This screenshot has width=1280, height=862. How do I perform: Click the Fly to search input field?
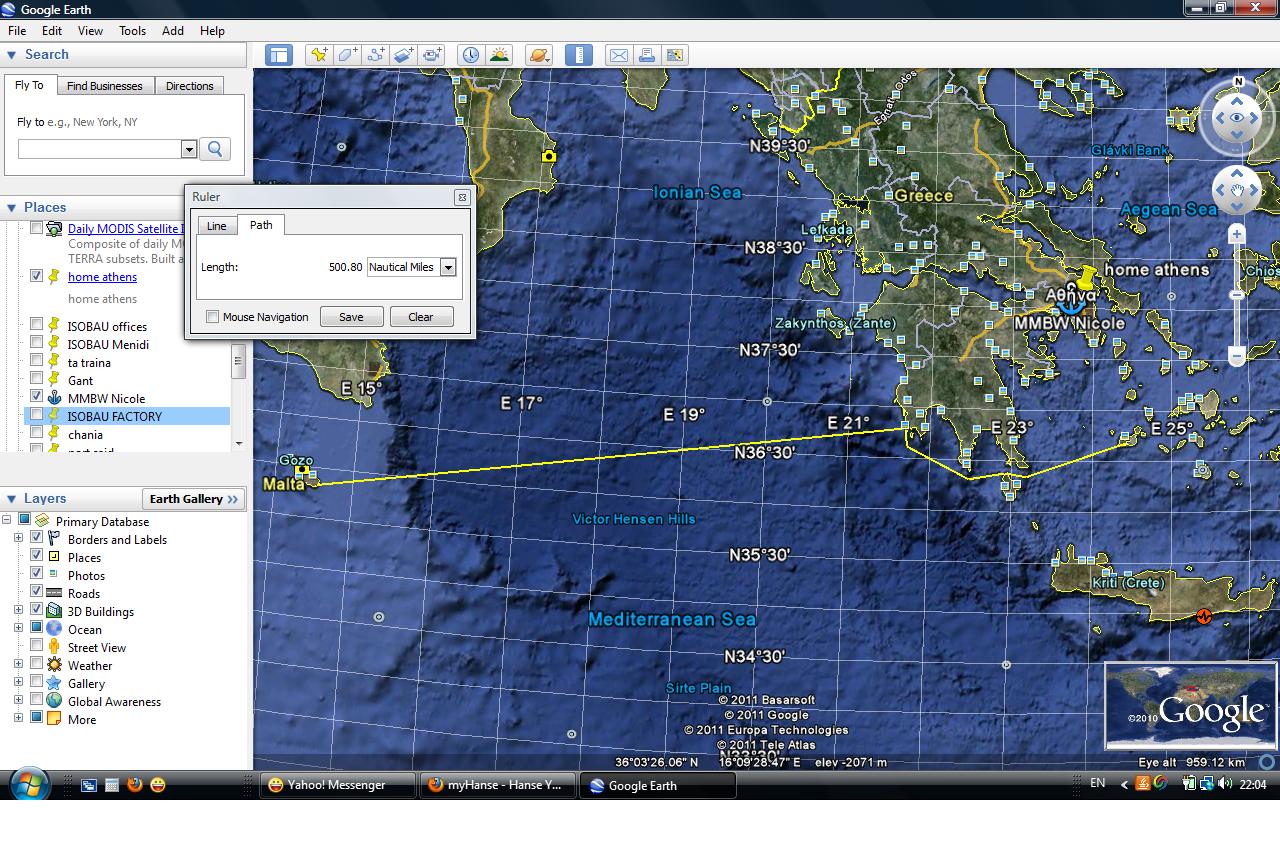[99, 149]
